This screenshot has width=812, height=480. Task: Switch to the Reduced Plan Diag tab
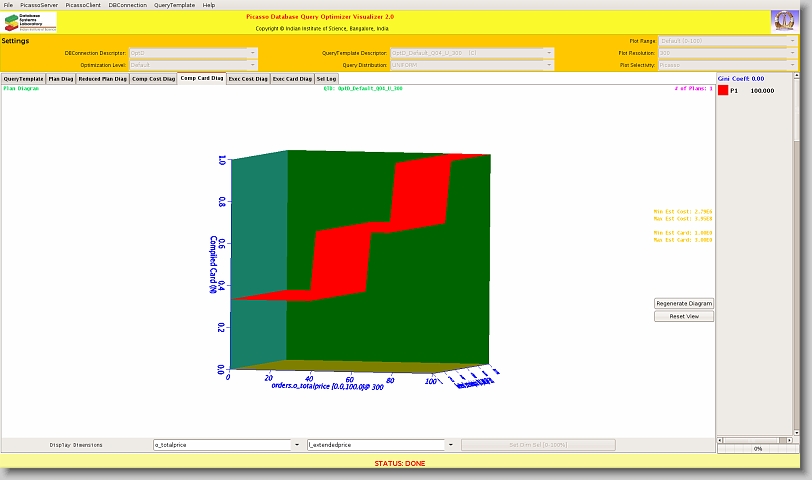(x=102, y=78)
